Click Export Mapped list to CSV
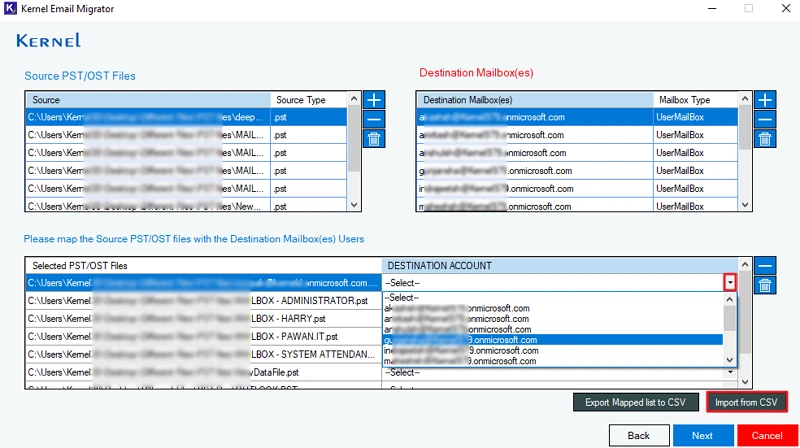The width and height of the screenshot is (800, 448). pyautogui.click(x=635, y=403)
